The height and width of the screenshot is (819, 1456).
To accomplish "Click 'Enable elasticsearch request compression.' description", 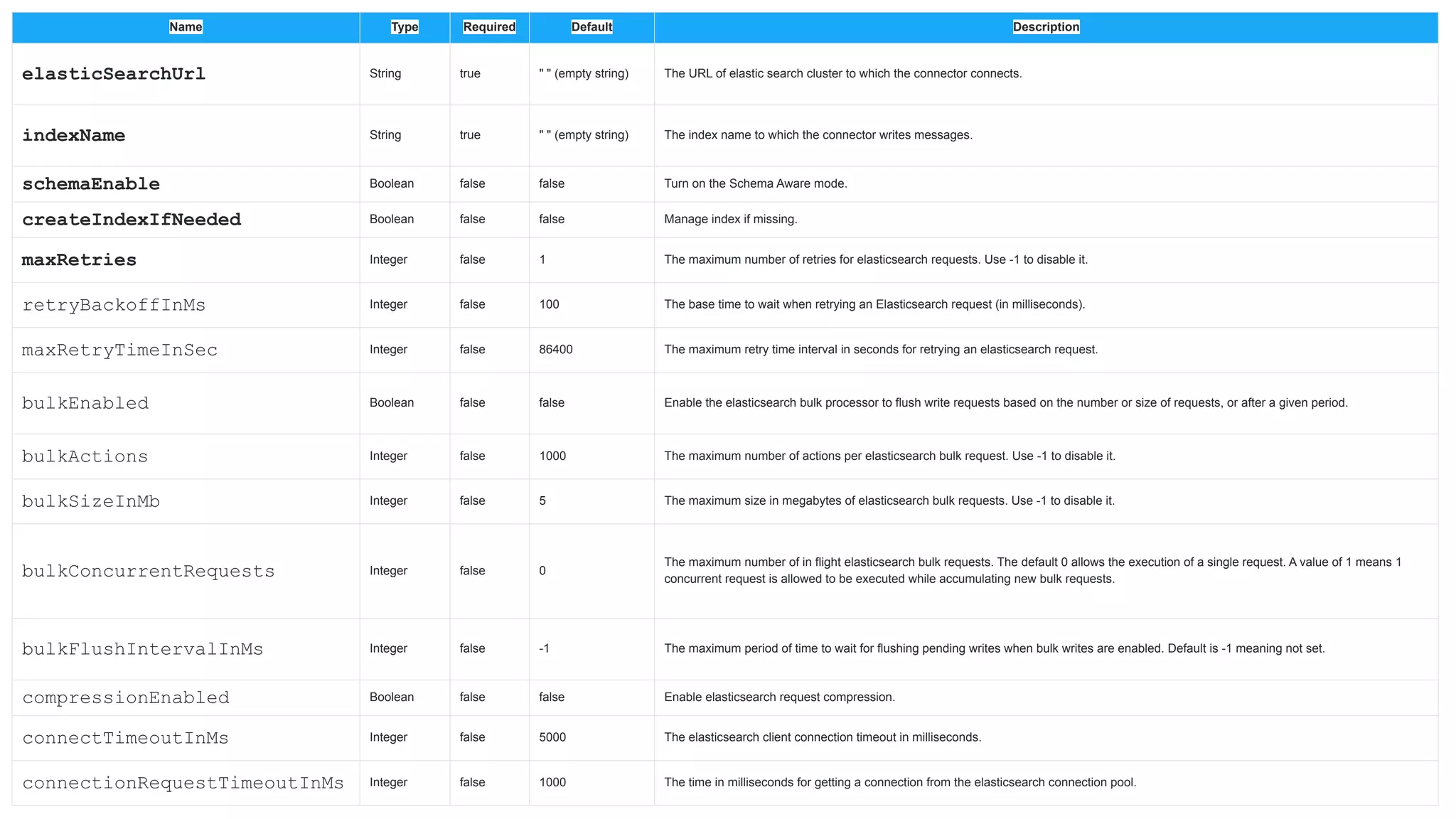I will (780, 697).
